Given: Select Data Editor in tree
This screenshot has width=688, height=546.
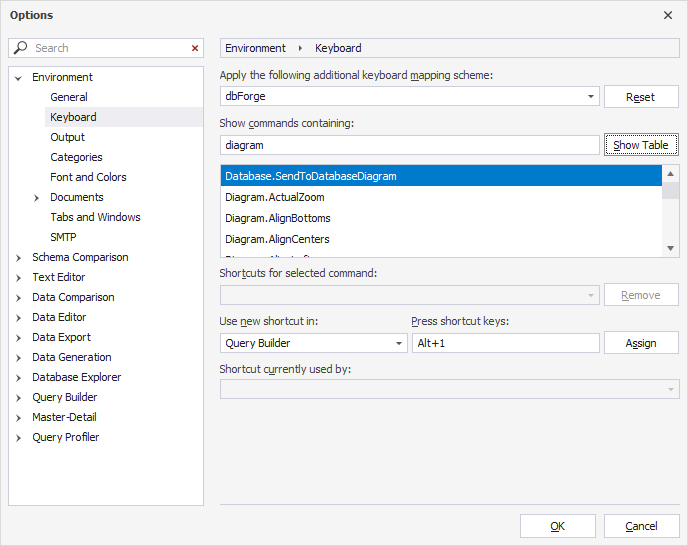Looking at the screenshot, I should coord(59,317).
